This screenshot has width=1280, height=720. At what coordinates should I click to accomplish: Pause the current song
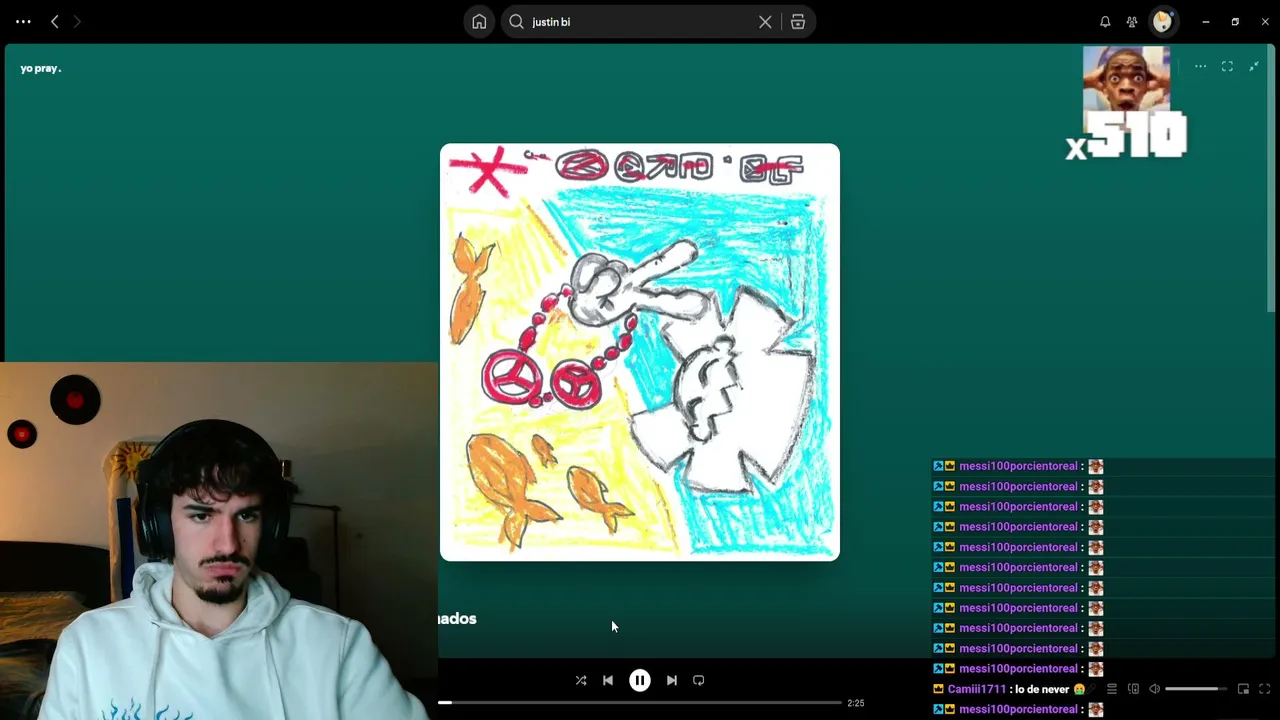coord(640,680)
